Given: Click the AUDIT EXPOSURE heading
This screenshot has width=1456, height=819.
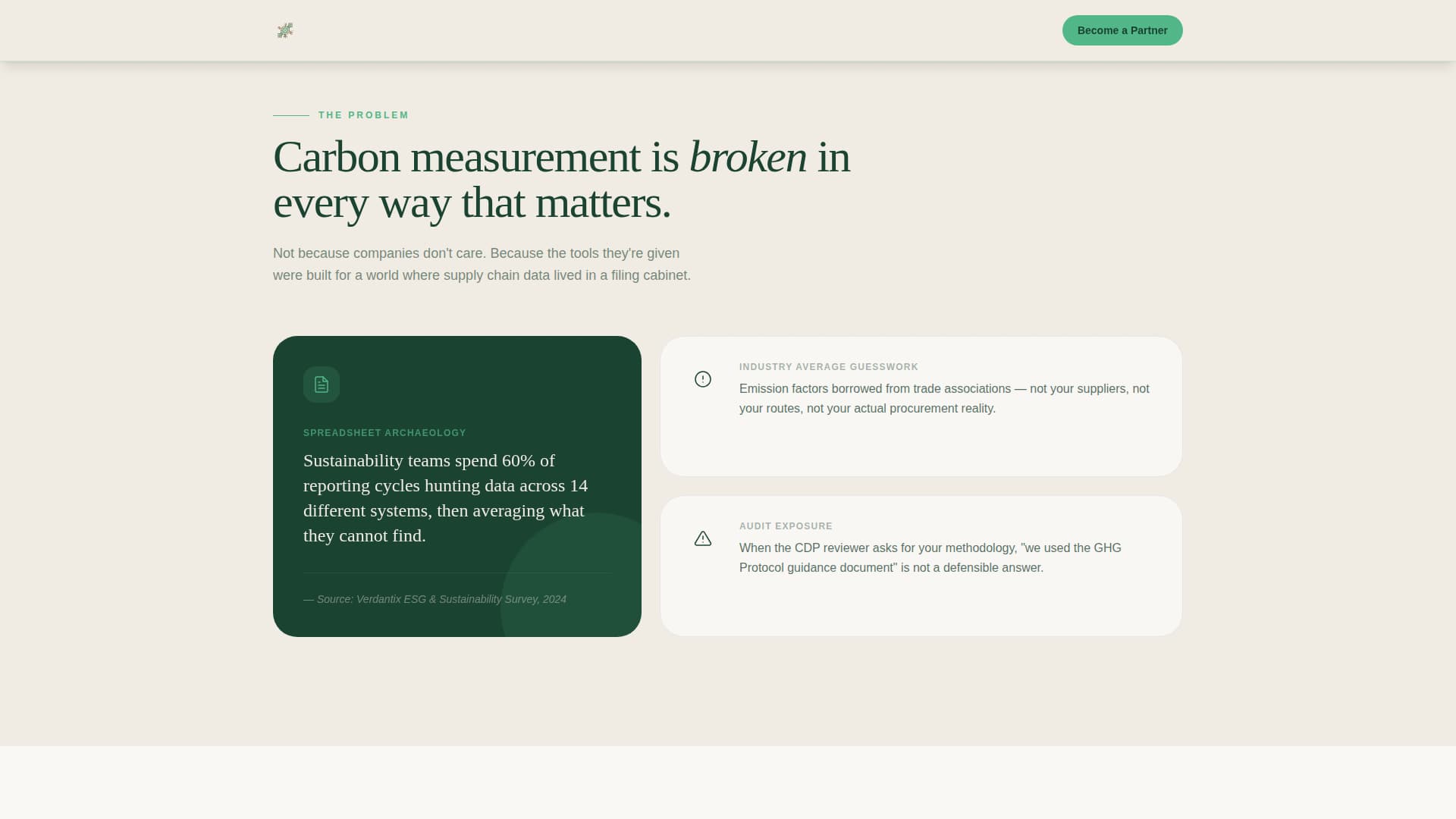Looking at the screenshot, I should (786, 526).
